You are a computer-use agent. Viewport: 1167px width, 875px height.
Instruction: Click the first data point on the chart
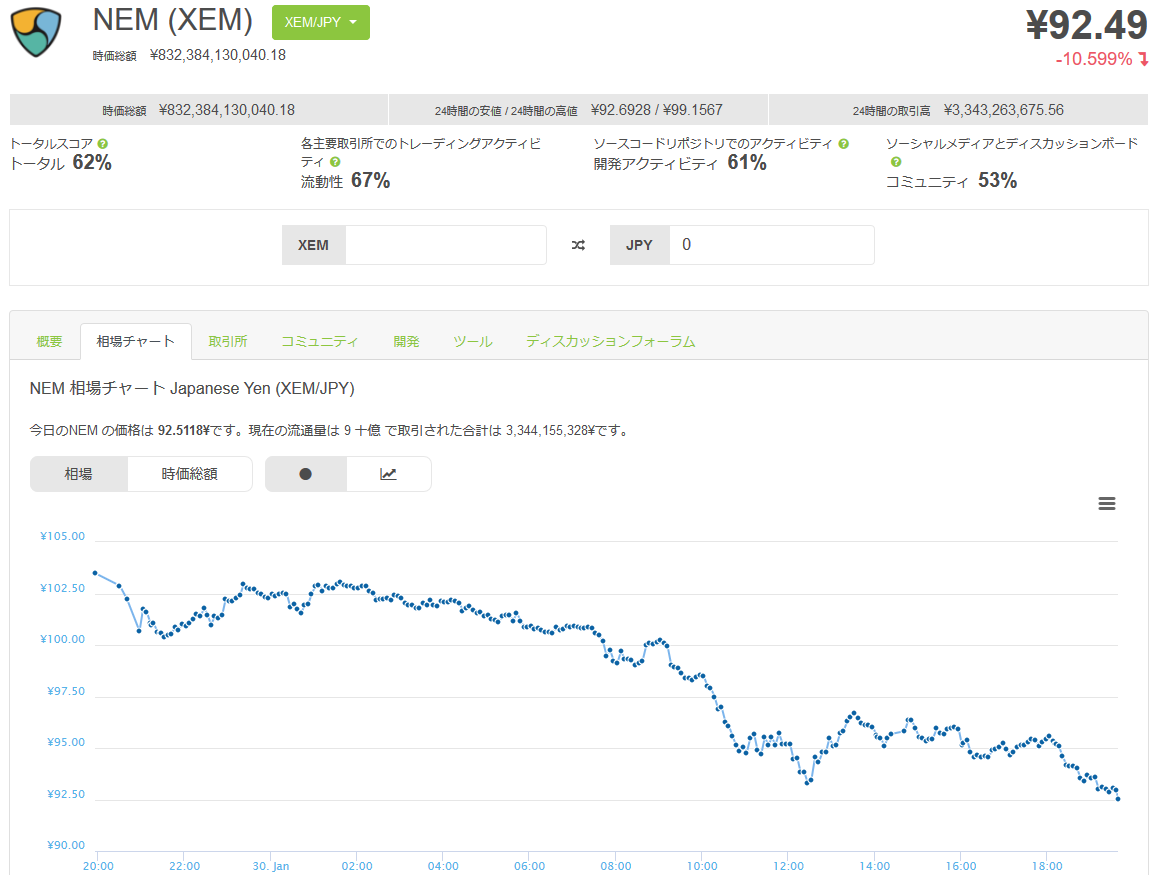95,573
